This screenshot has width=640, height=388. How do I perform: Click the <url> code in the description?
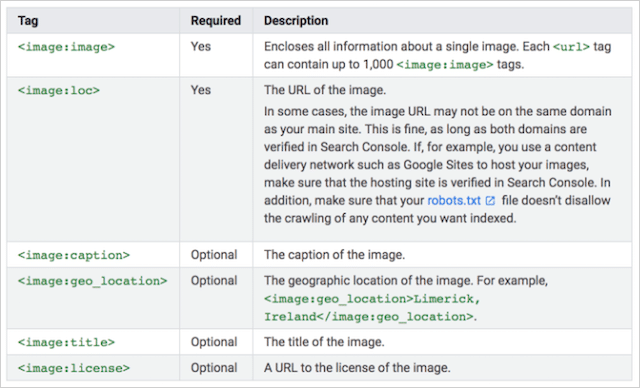pos(571,47)
